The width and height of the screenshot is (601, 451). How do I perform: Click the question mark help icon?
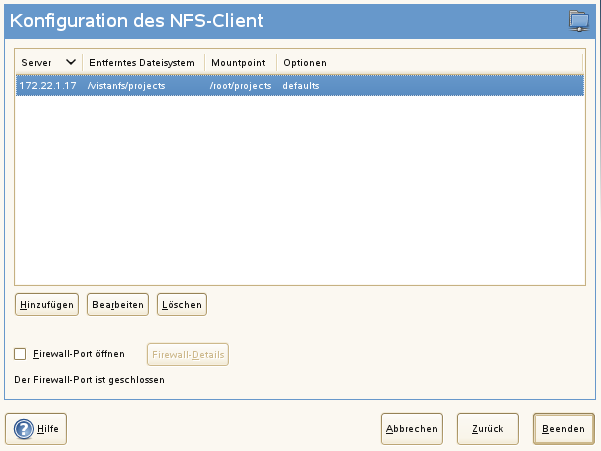[x=23, y=429]
